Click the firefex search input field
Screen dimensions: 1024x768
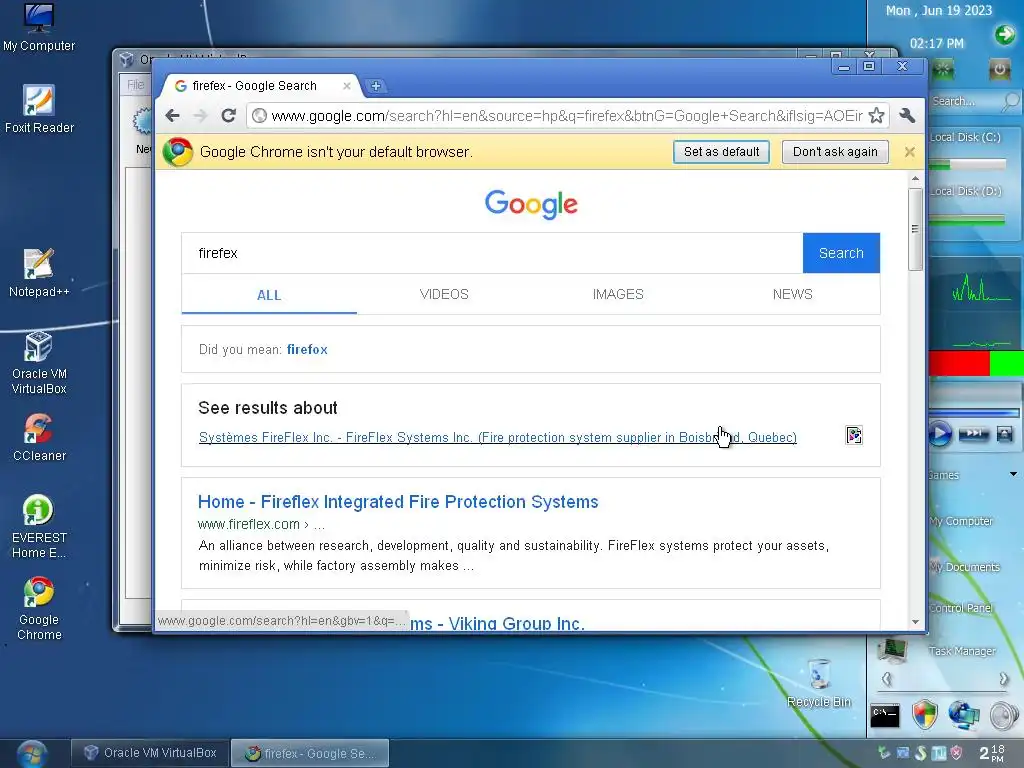pos(492,253)
